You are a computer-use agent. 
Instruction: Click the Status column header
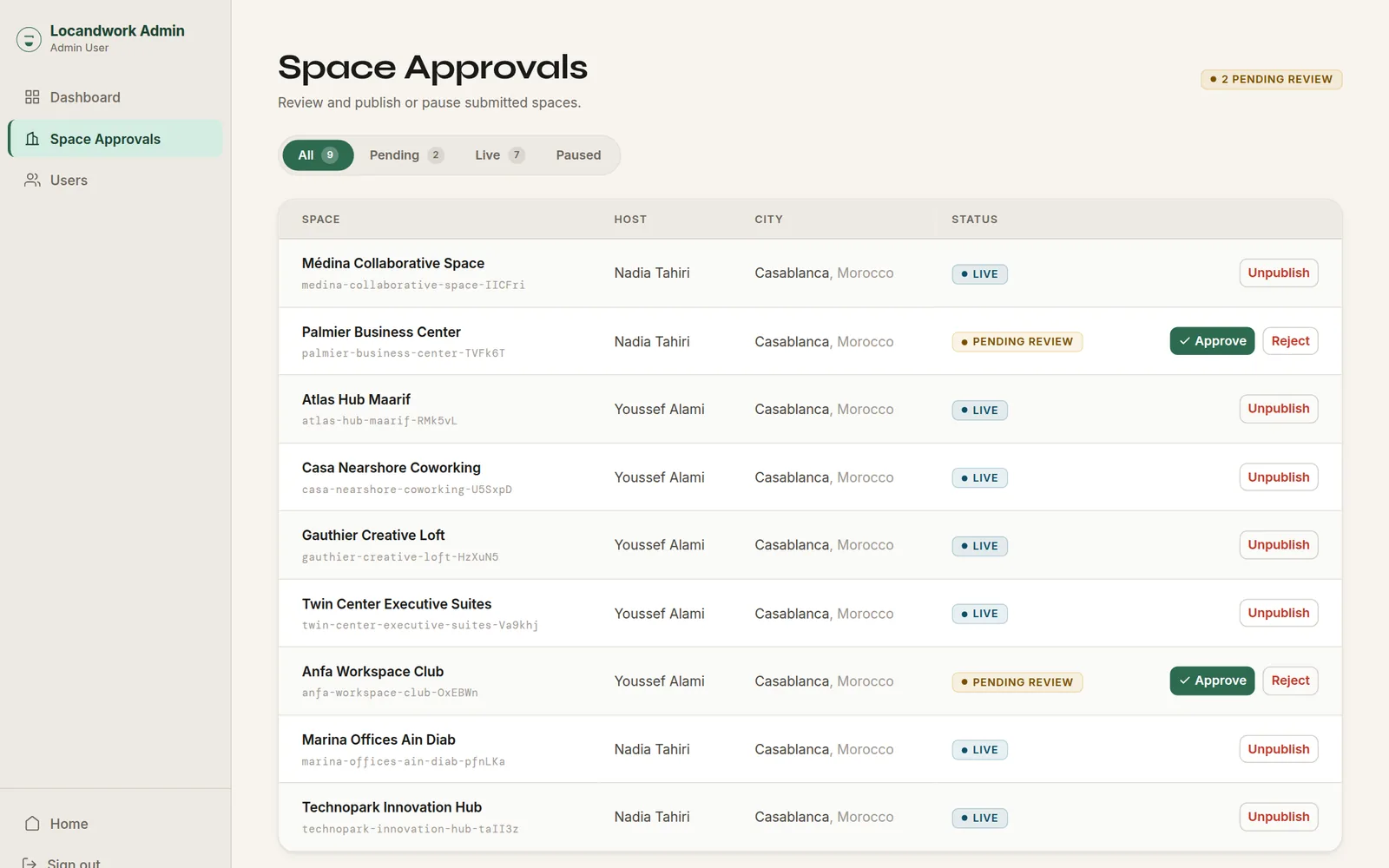tap(974, 220)
